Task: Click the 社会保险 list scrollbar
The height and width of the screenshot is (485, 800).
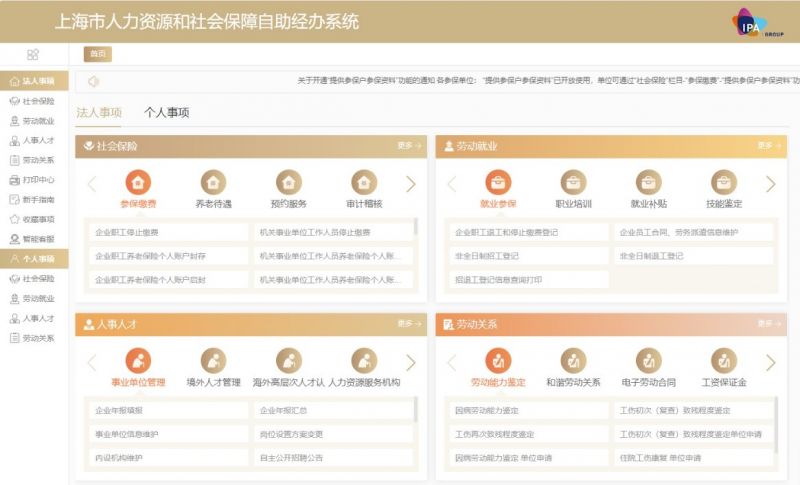Action: pos(416,227)
